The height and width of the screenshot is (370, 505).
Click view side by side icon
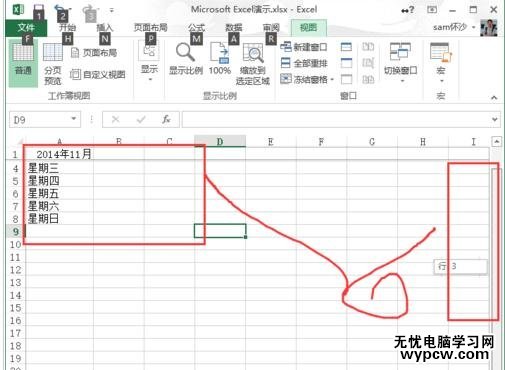coord(368,47)
